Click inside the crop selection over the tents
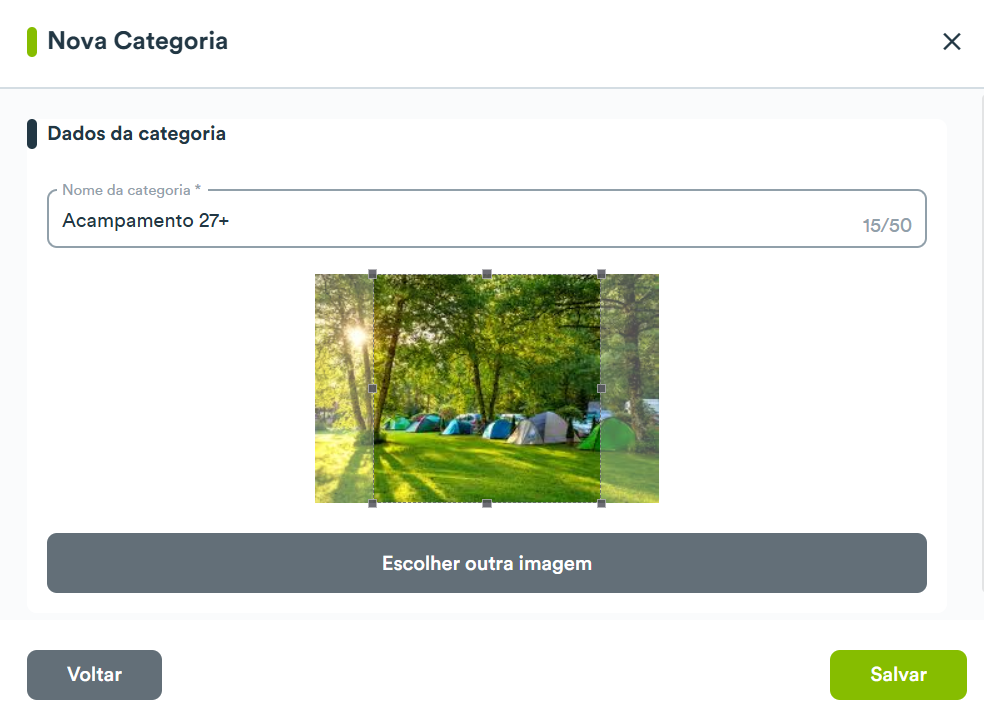This screenshot has width=984, height=720. [487, 427]
